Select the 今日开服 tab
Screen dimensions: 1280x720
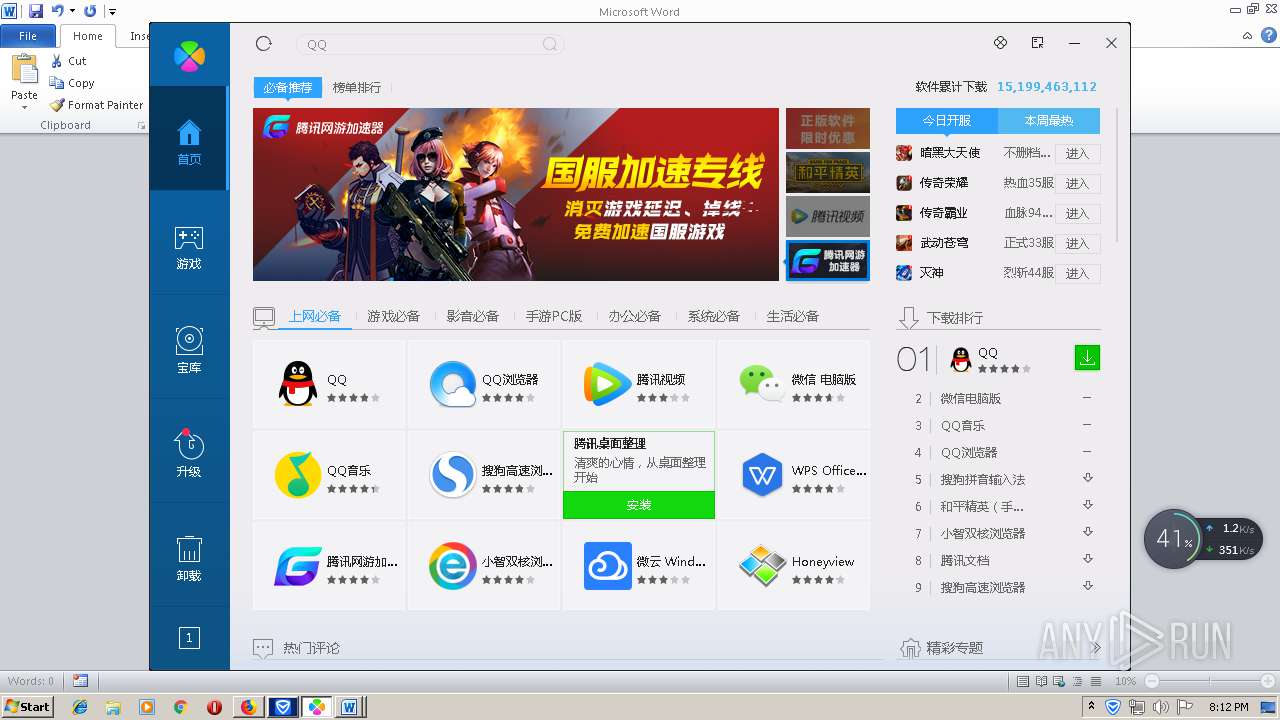pyautogui.click(x=947, y=121)
